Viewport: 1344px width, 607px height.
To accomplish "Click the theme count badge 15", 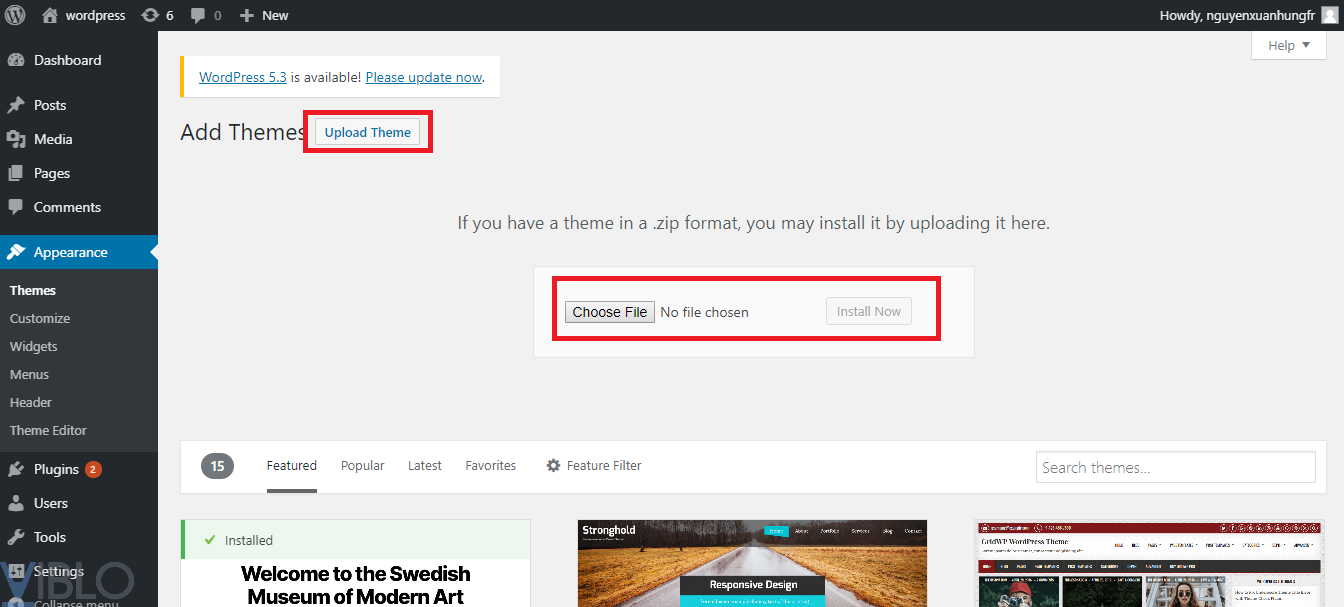I will point(217,465).
